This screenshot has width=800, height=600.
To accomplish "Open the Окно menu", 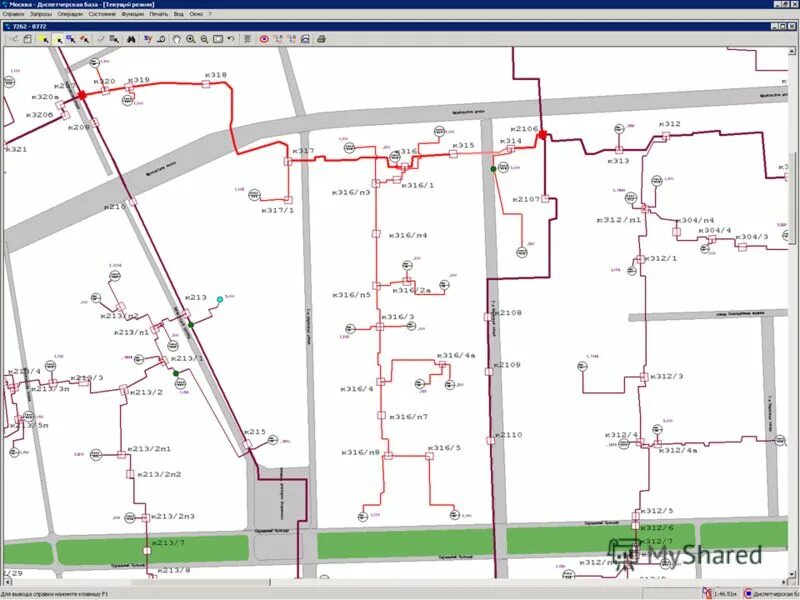I will [x=196, y=14].
